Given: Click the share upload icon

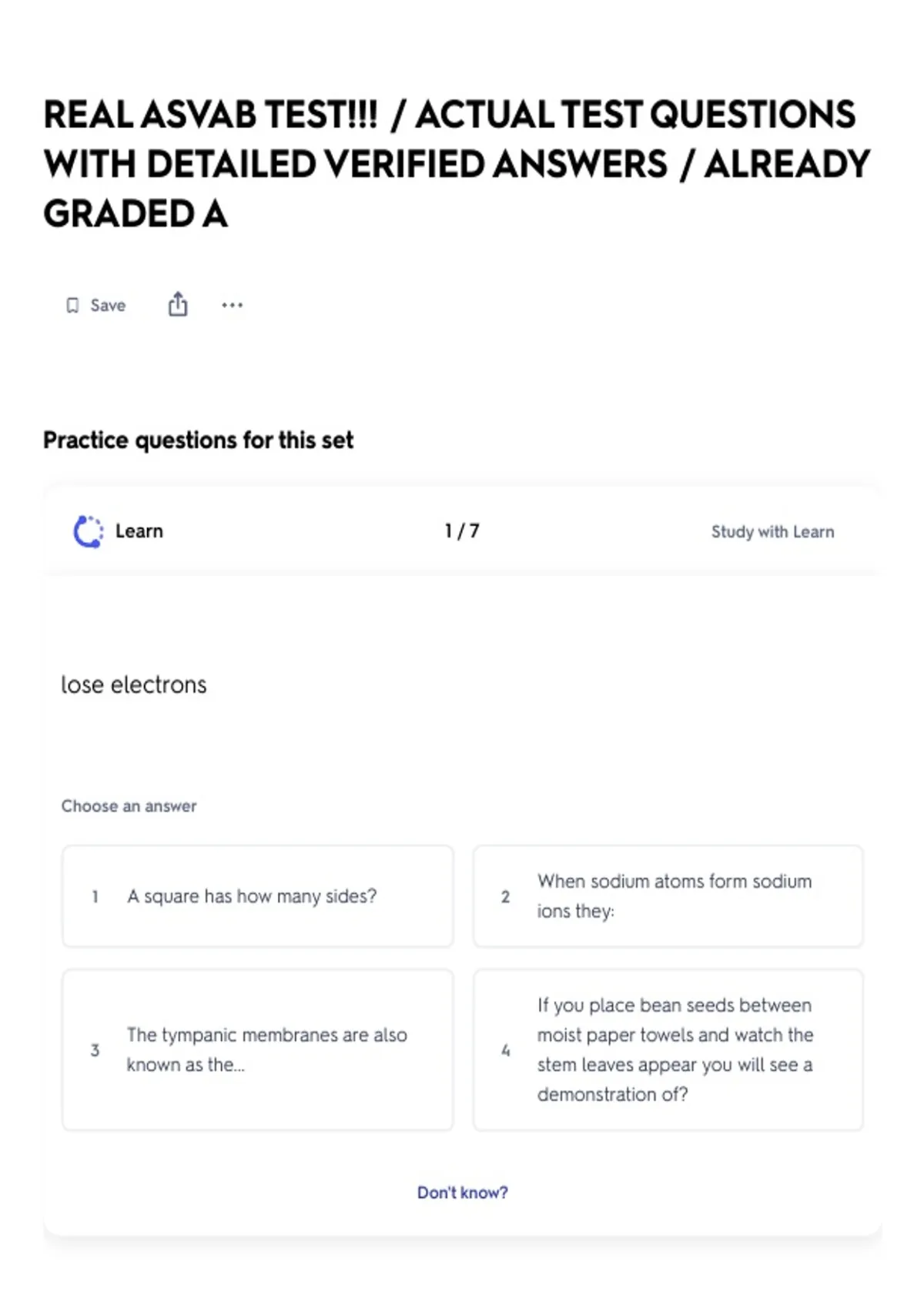Looking at the screenshot, I should [x=178, y=305].
